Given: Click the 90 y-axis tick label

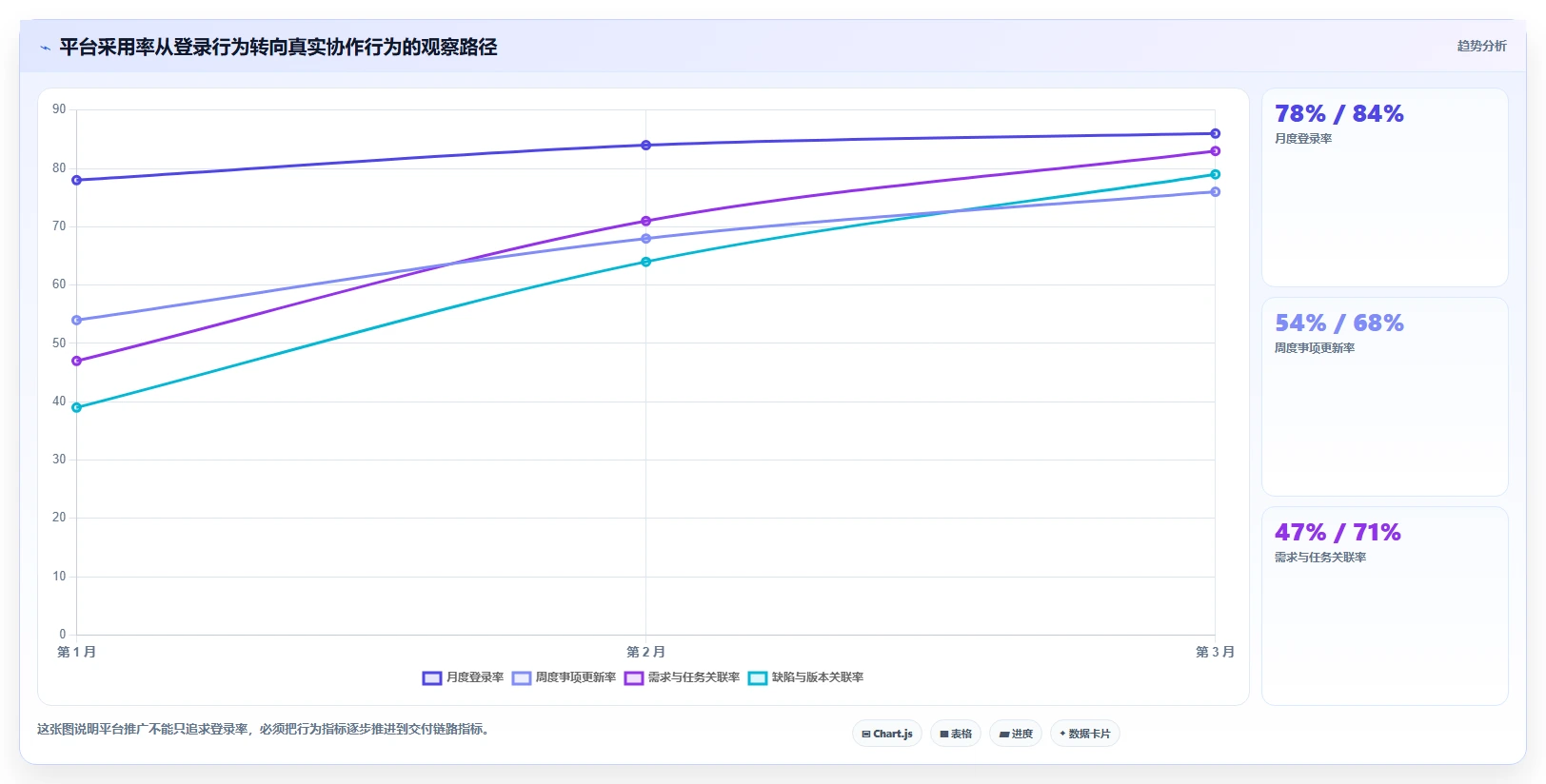Looking at the screenshot, I should pyautogui.click(x=59, y=109).
